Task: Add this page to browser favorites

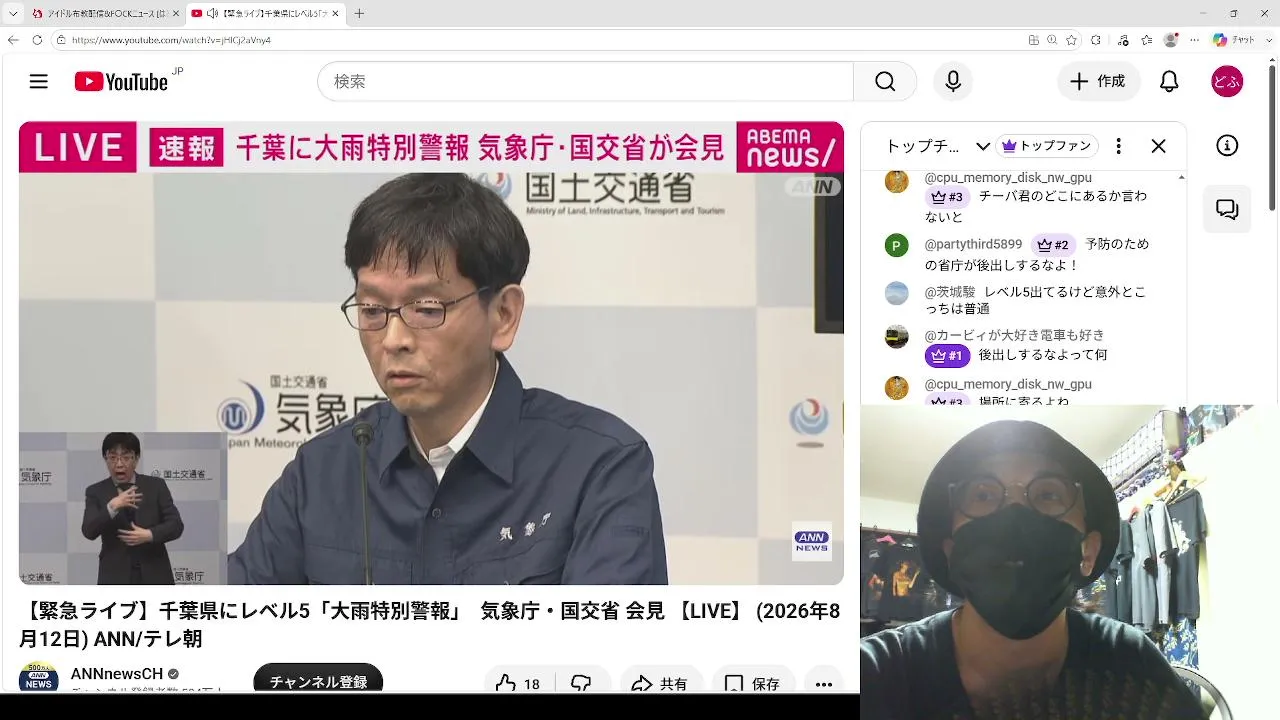Action: (x=1071, y=40)
